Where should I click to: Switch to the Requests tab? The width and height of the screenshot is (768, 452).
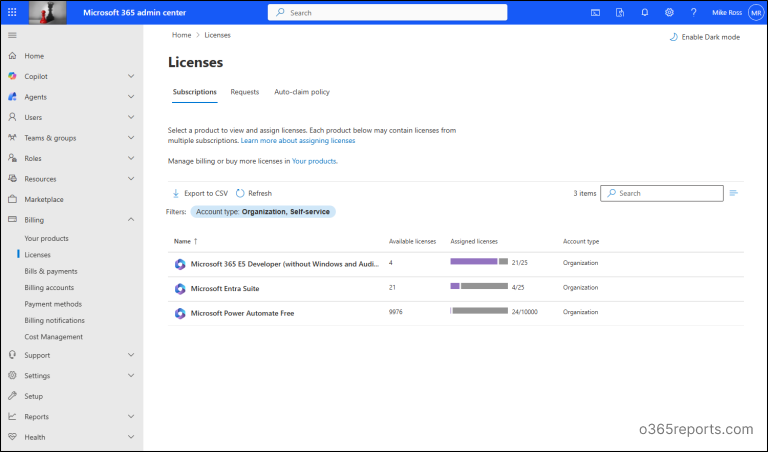click(244, 92)
